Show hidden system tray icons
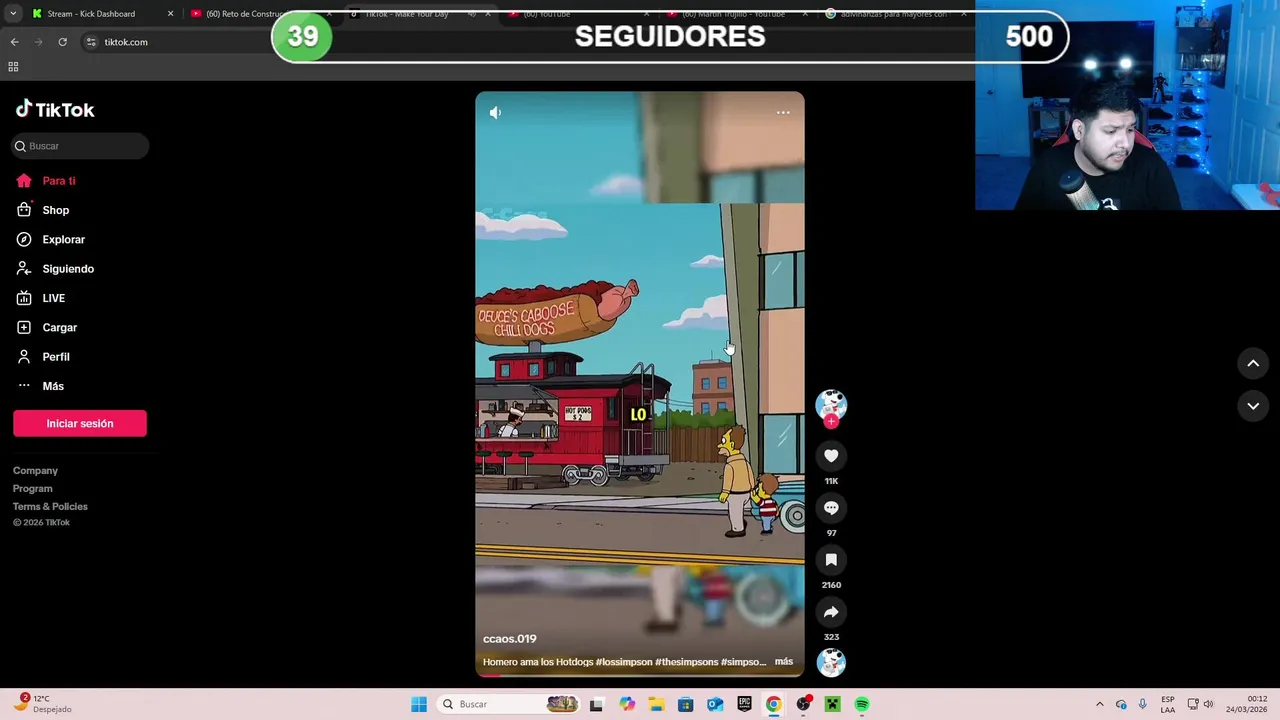 pos(1100,704)
